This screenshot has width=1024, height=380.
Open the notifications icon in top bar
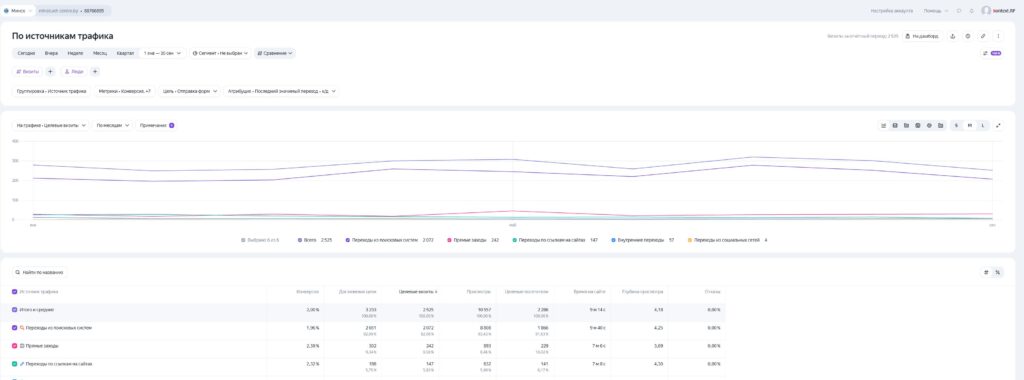[x=972, y=10]
